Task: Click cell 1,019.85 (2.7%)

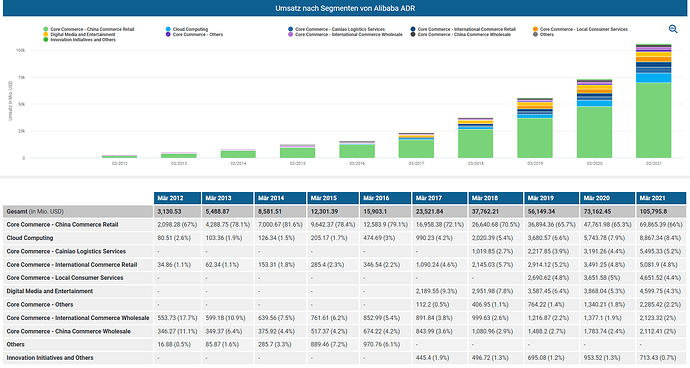Action: coord(492,251)
